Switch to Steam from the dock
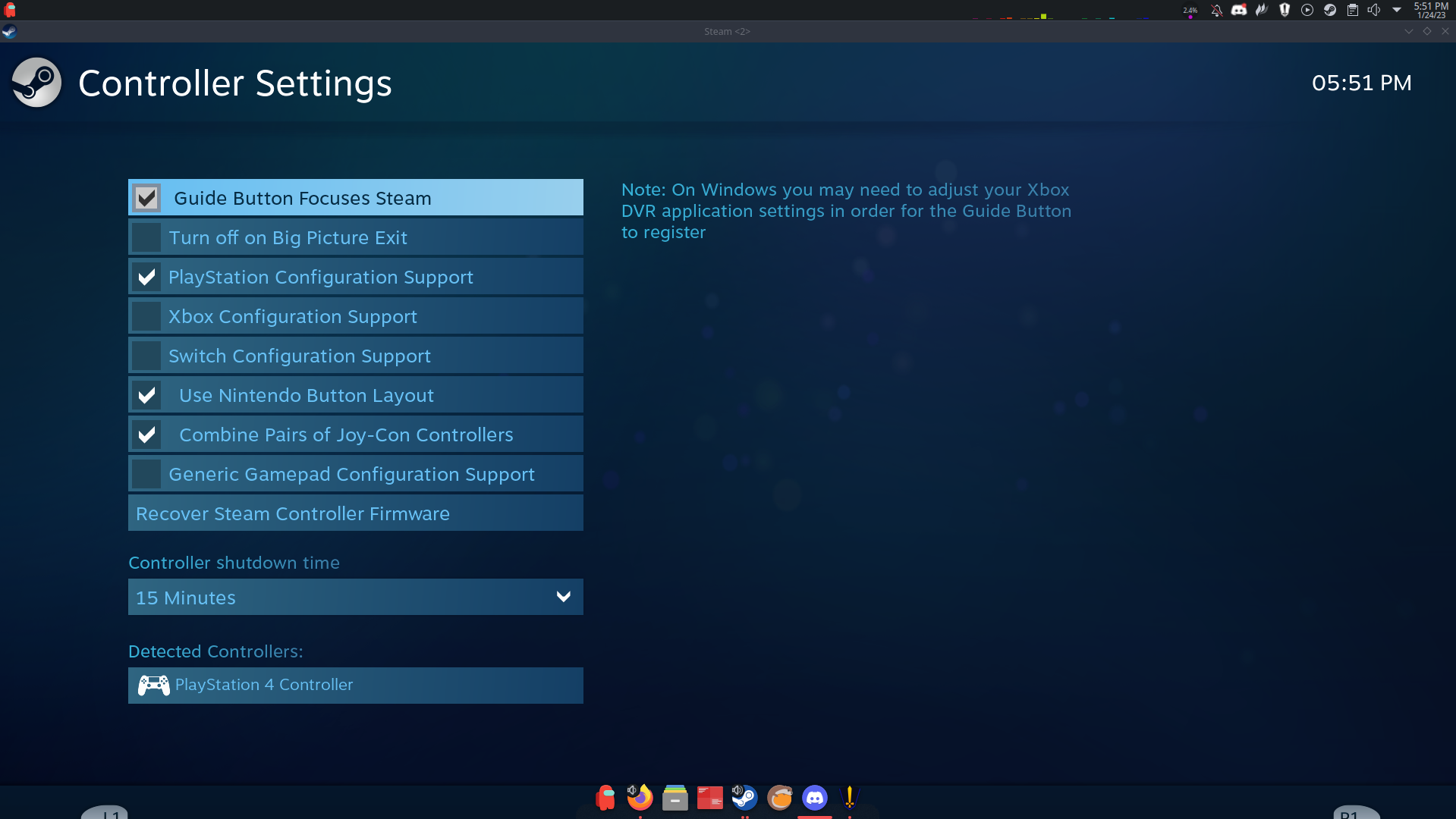This screenshot has height=819, width=1456. pyautogui.click(x=745, y=798)
